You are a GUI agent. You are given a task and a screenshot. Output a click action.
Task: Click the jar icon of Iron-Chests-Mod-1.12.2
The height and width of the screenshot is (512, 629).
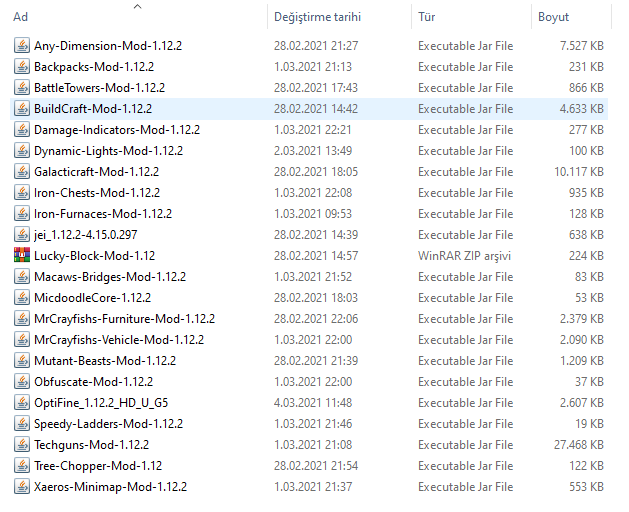(x=22, y=192)
